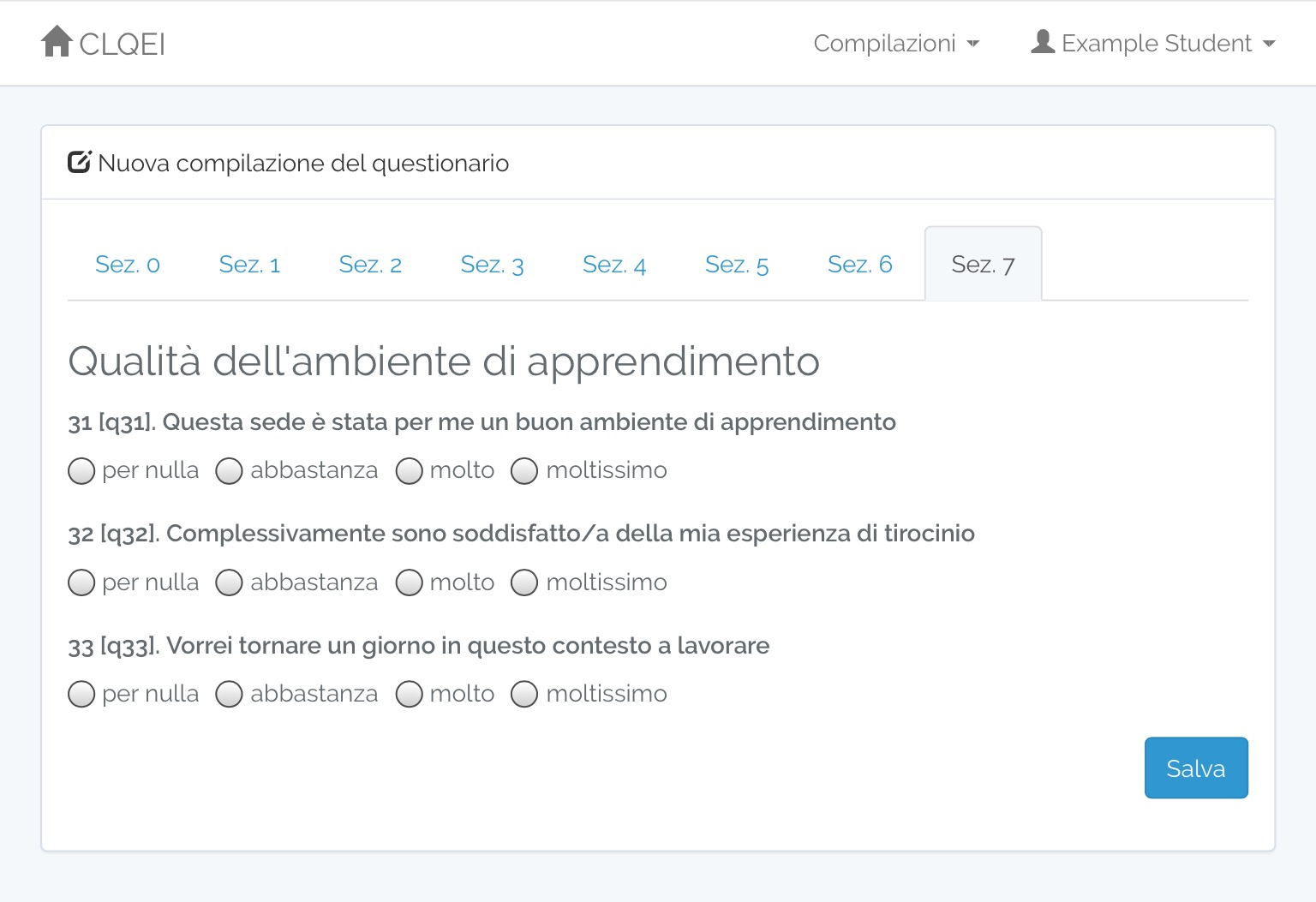Open the Sez. 2 tab
Viewport: 1316px width, 902px height.
click(x=370, y=264)
